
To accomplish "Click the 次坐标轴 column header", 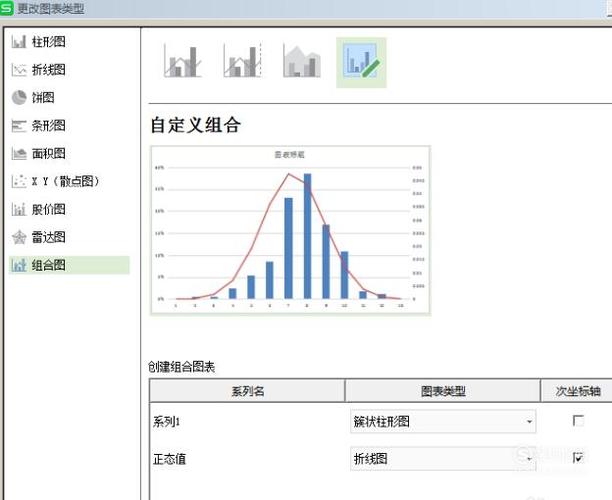I will (577, 391).
